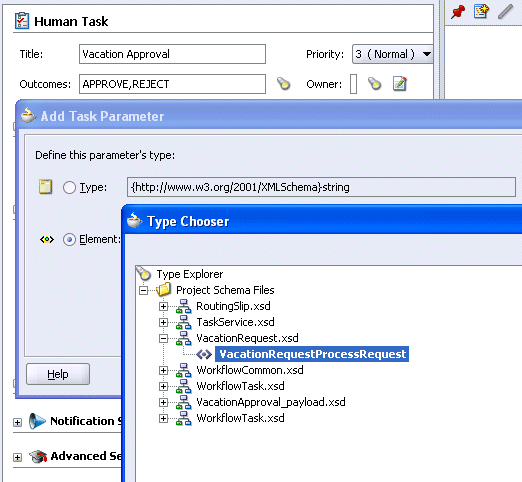Click WorkflowCommon.xsd schema icon
522x482 pixels.
(x=184, y=370)
